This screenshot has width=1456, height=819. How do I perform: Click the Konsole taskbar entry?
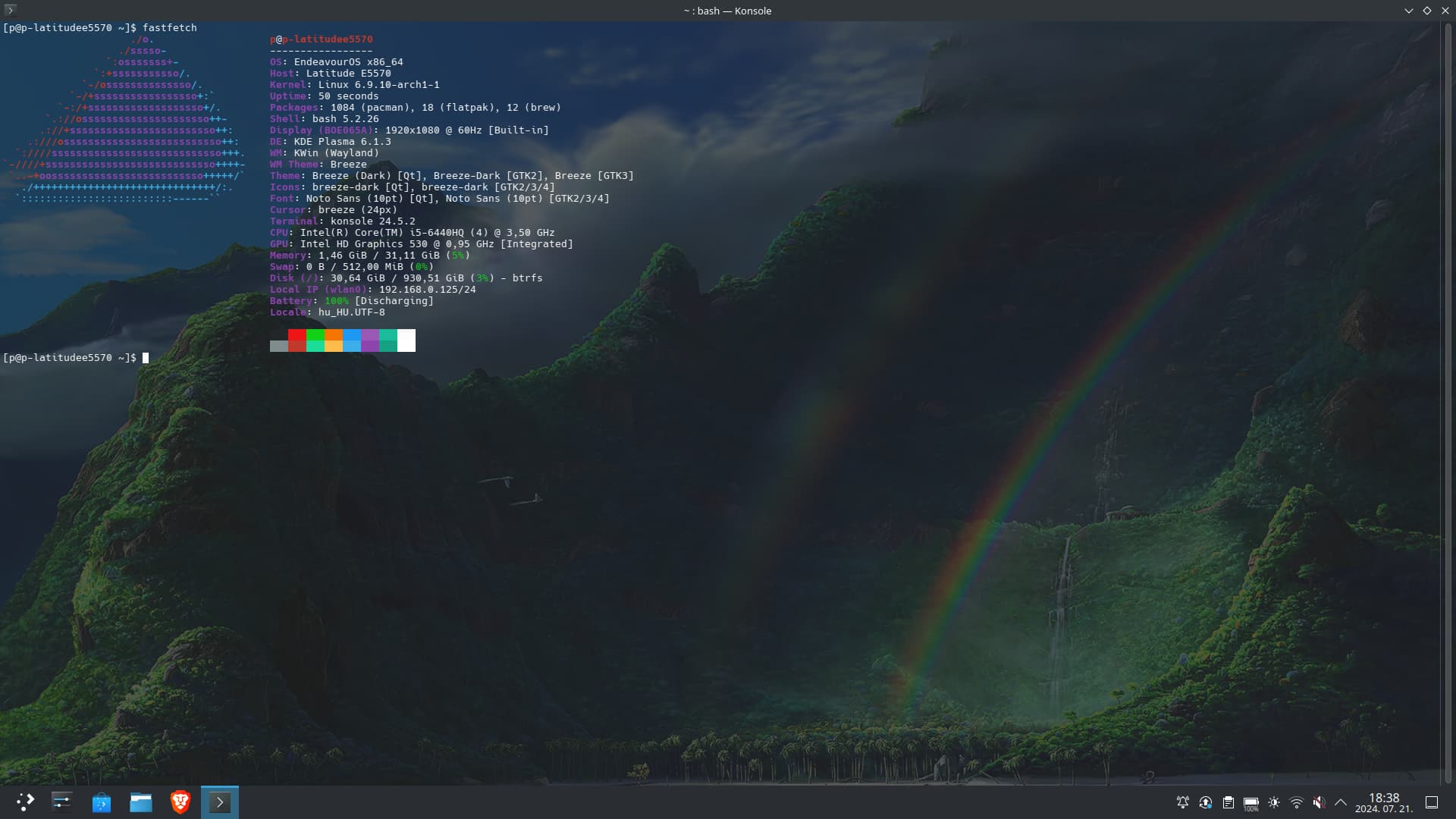(x=219, y=802)
